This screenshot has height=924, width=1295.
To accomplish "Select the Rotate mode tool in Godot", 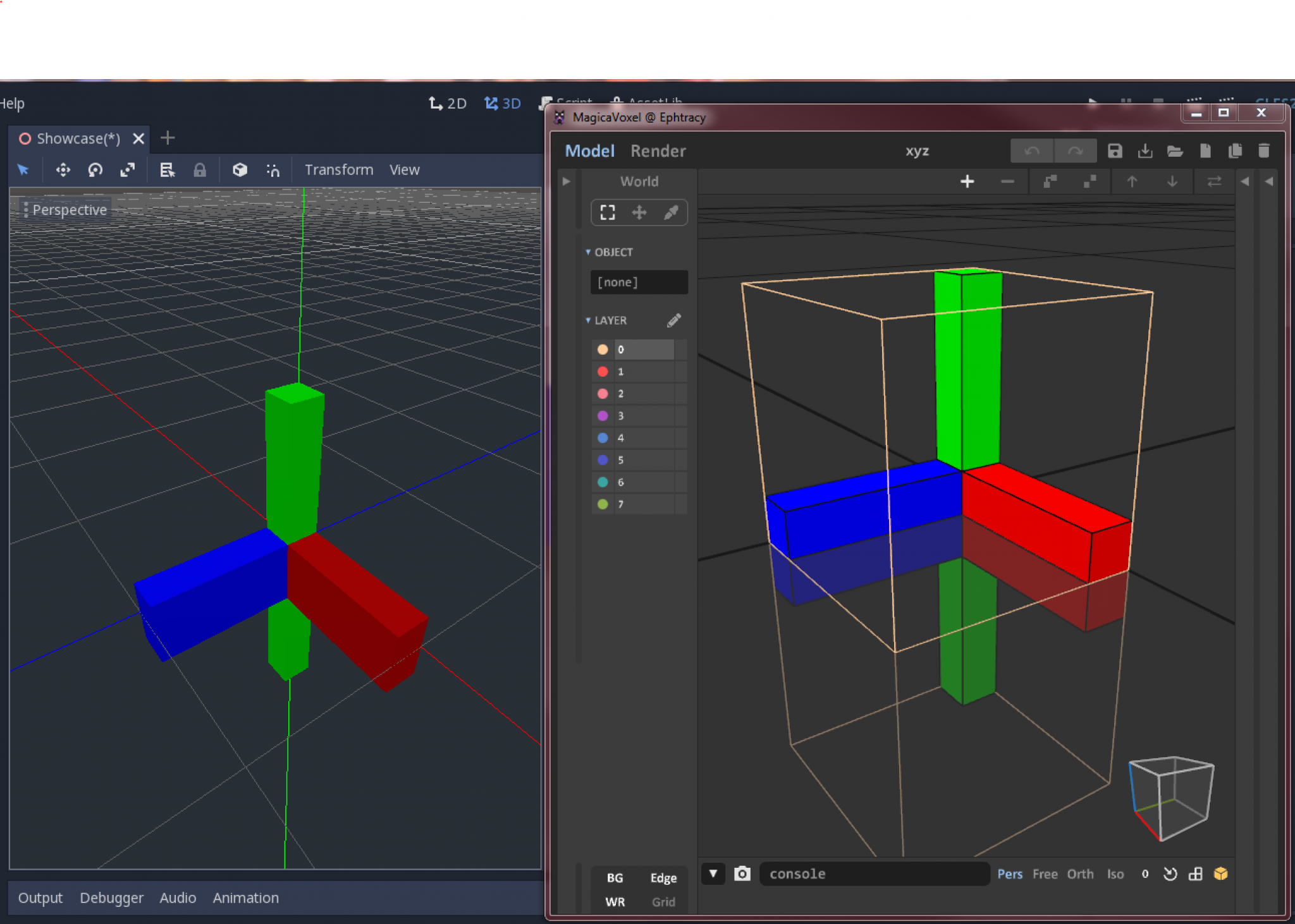I will tap(95, 170).
